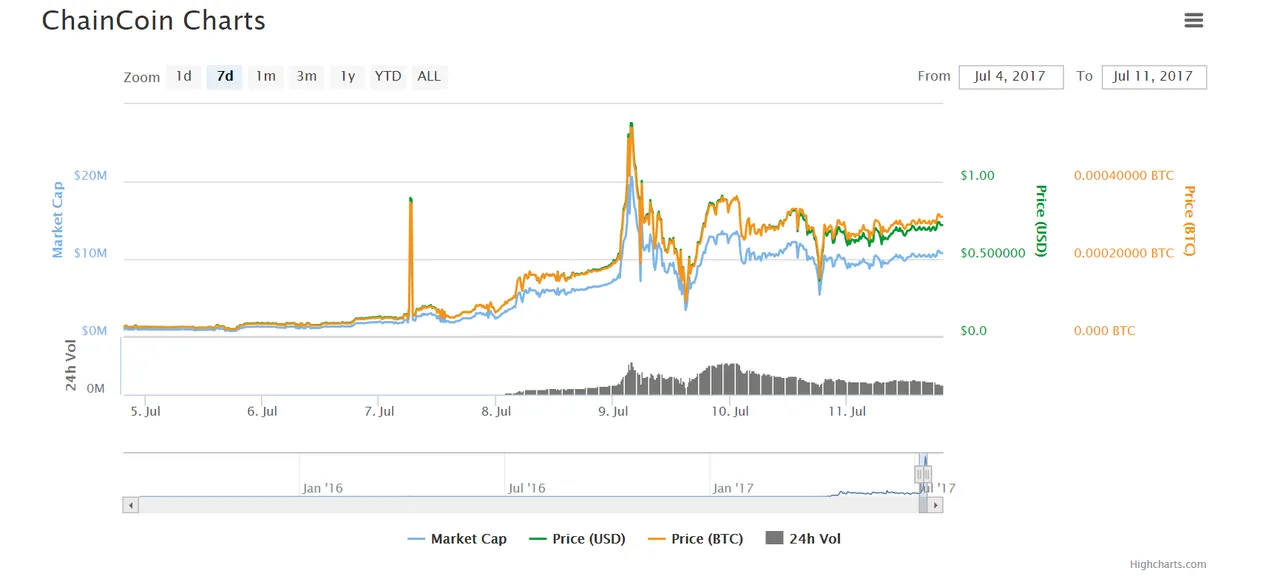Toggle 24h Vol series in legend
1280x588 pixels.
point(803,539)
